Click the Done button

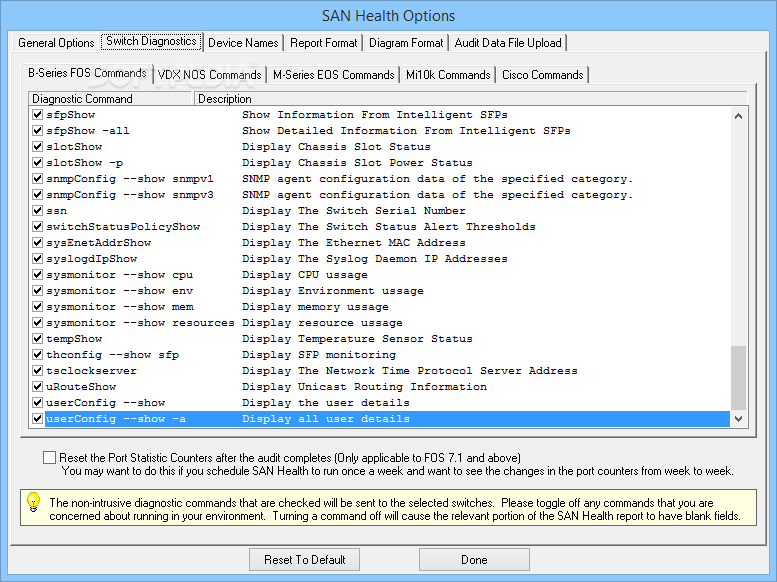click(x=474, y=560)
